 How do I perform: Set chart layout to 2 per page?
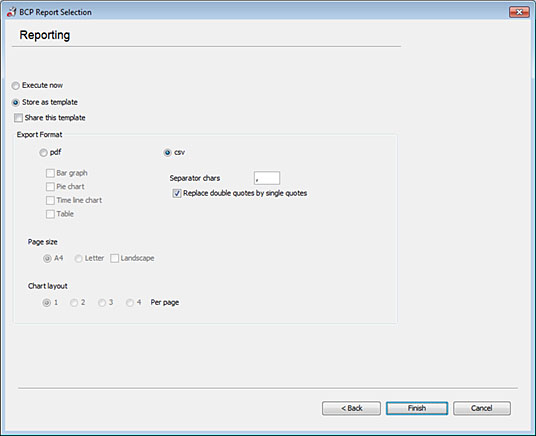74,303
